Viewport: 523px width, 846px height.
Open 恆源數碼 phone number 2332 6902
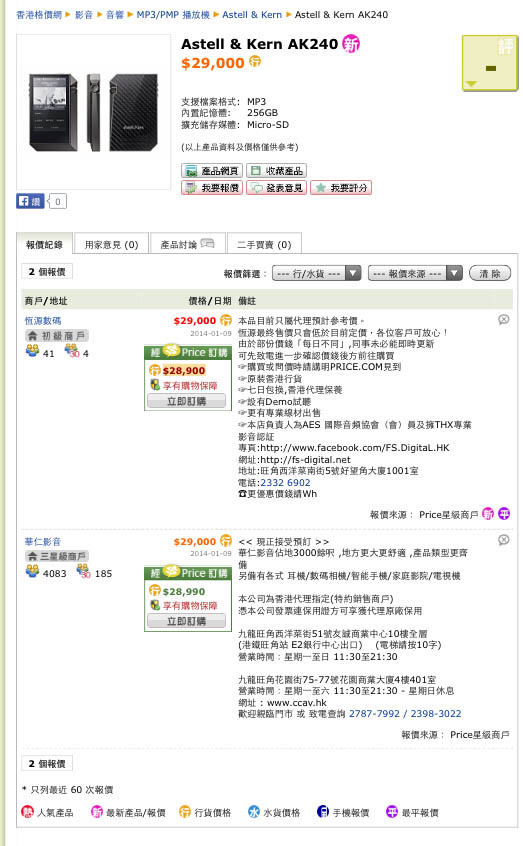(x=286, y=483)
